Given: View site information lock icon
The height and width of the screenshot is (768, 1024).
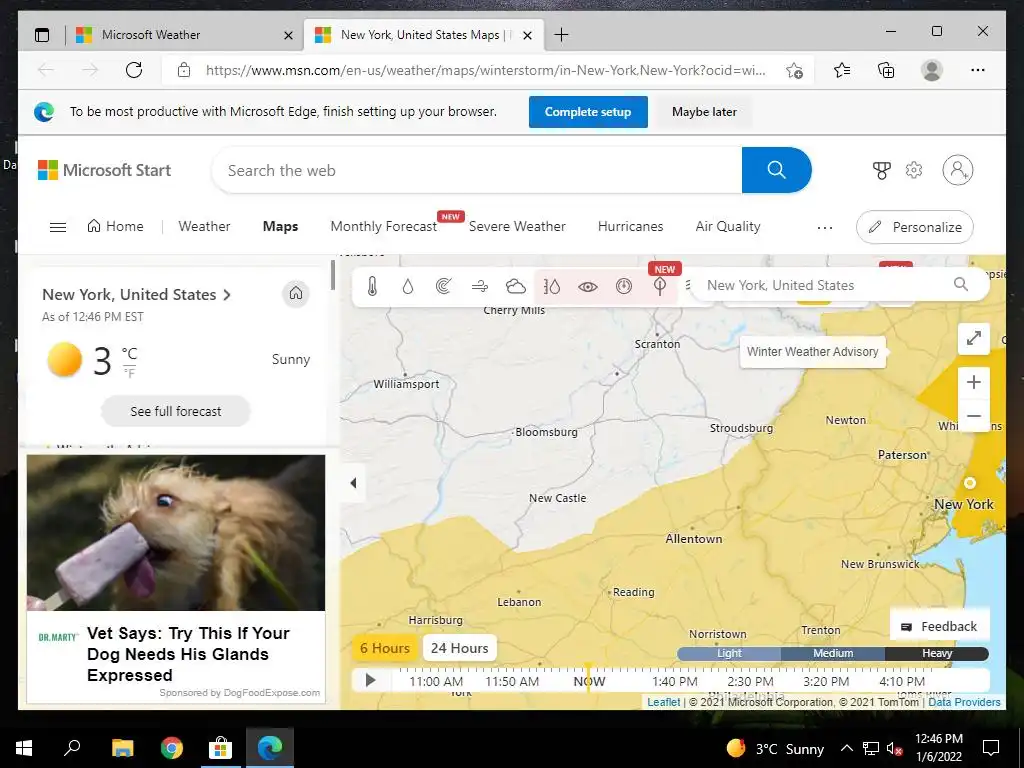Looking at the screenshot, I should (184, 70).
